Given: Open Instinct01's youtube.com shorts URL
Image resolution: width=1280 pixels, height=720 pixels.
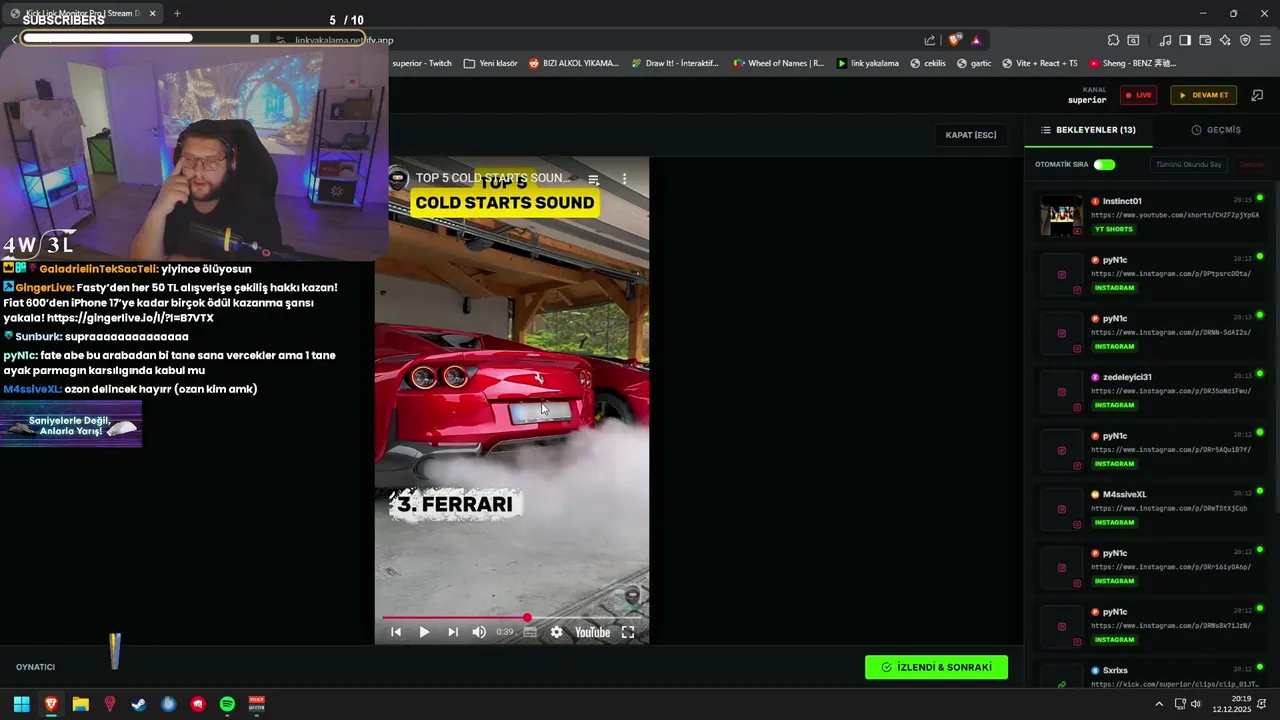Looking at the screenshot, I should (x=1175, y=215).
